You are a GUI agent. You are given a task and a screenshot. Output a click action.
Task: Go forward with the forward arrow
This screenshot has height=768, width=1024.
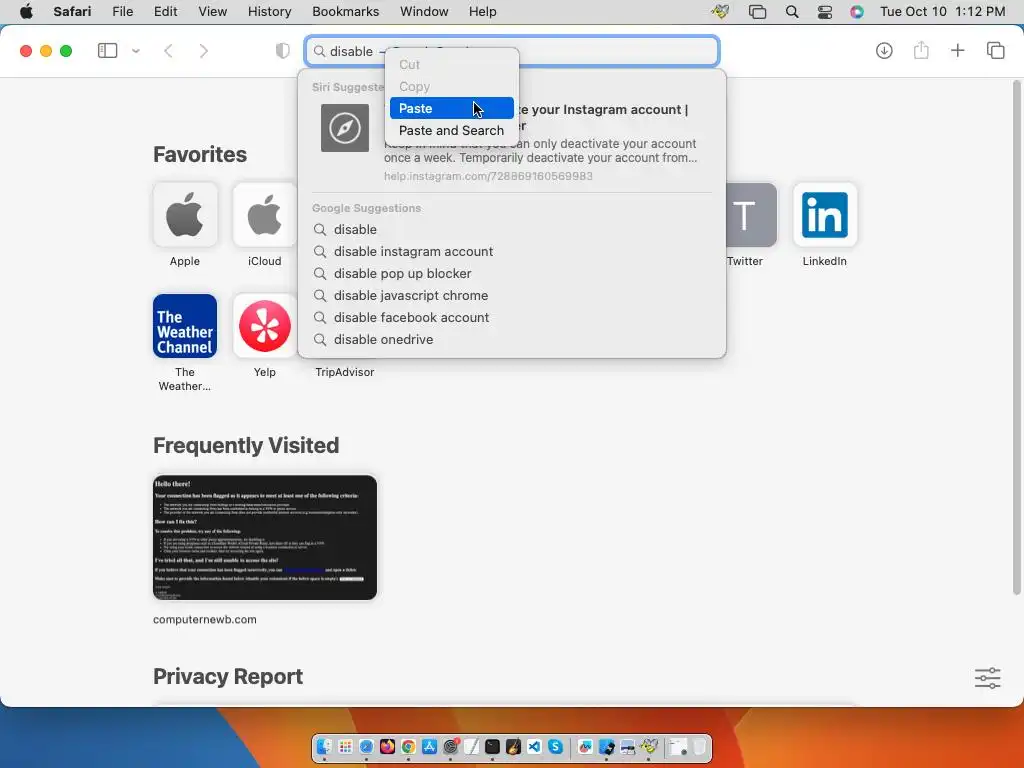click(x=204, y=50)
